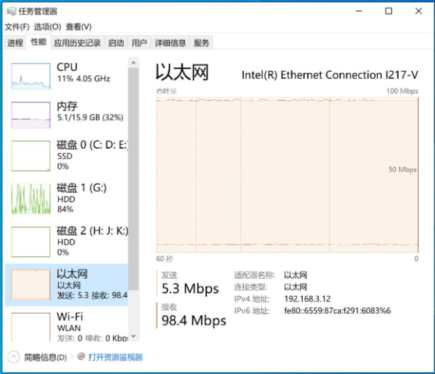This screenshot has height=374, width=435.
Task: Click the 接收 98.4 Mbps value
Action: tap(194, 321)
